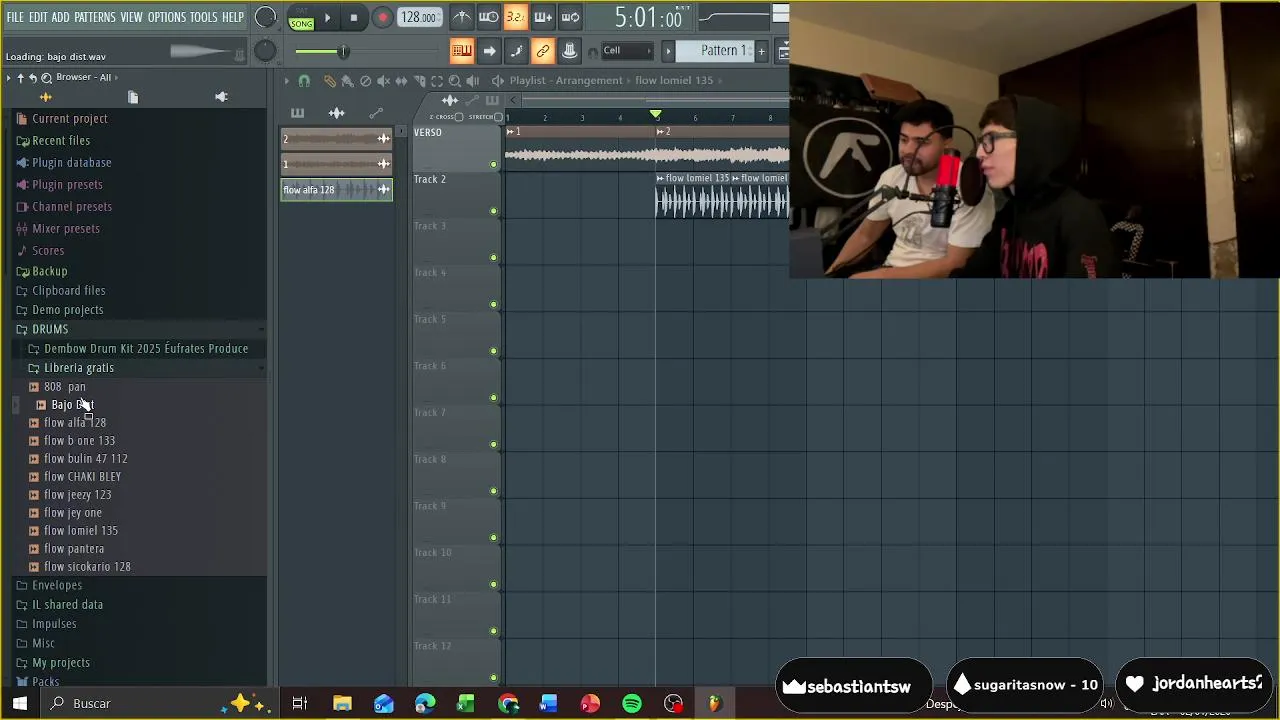Toggle loop recording icon
The width and height of the screenshot is (1280, 720).
pyautogui.click(x=569, y=17)
